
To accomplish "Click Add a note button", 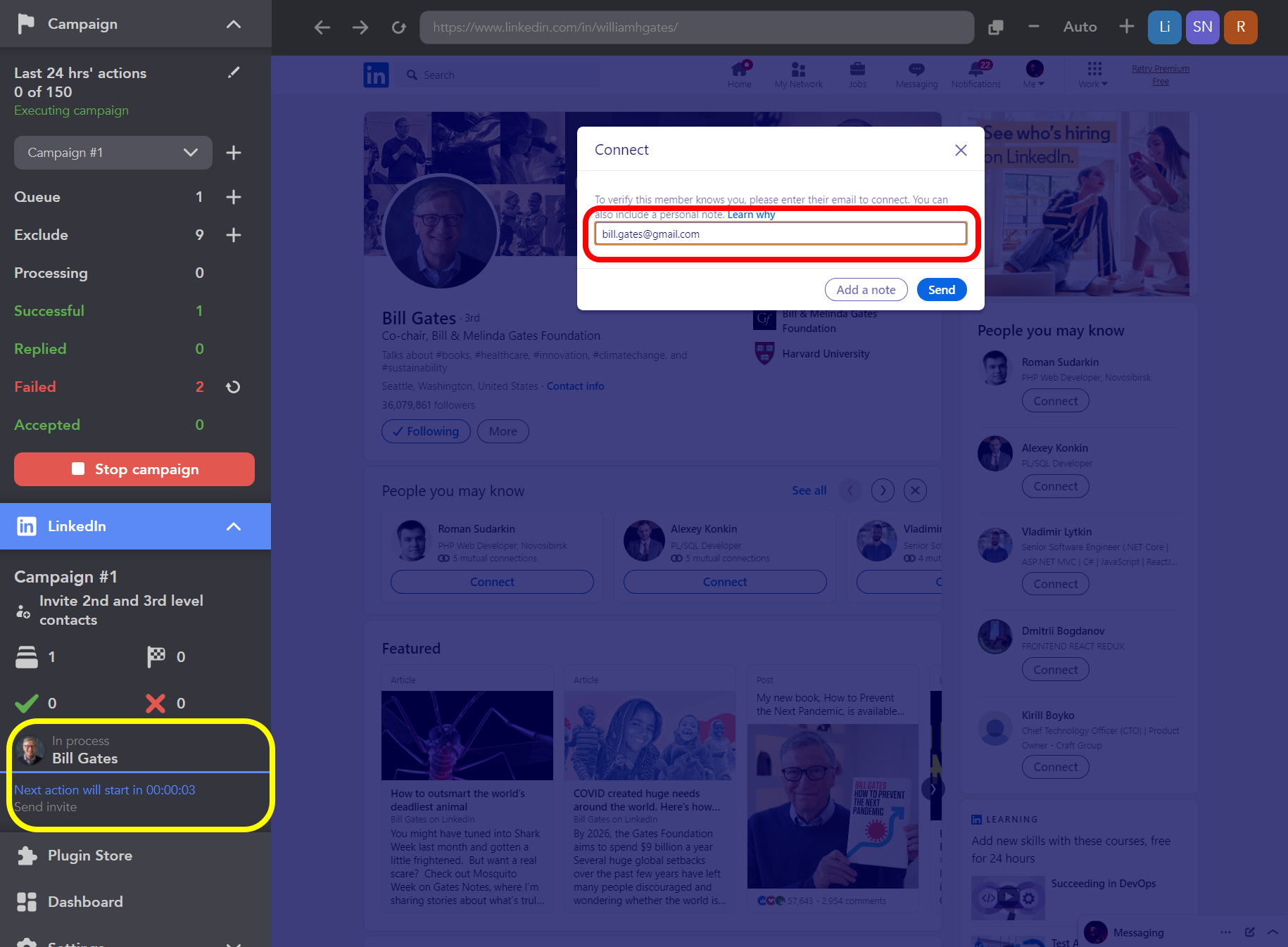I will [866, 290].
